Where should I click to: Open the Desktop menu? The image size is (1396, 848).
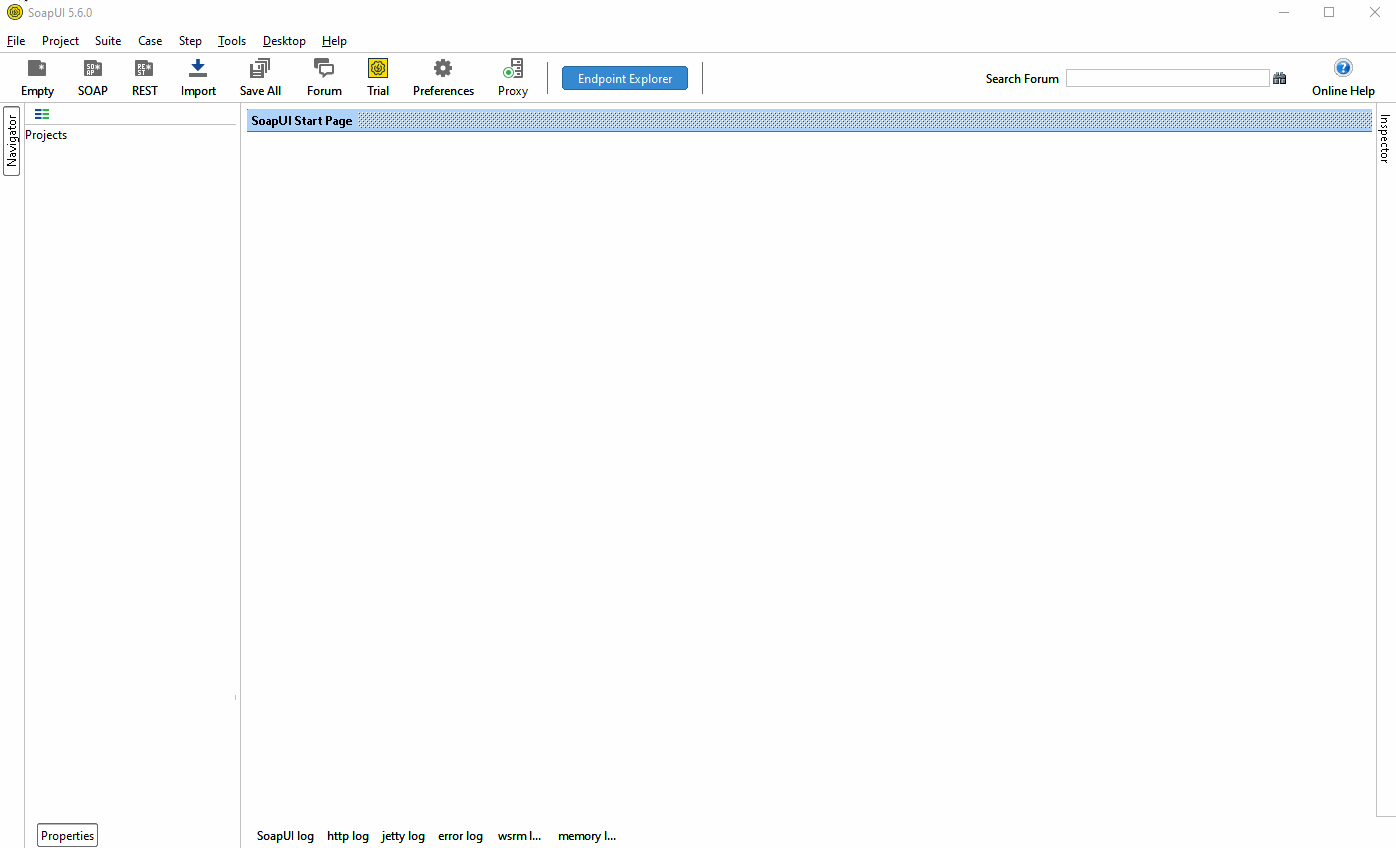(x=284, y=41)
